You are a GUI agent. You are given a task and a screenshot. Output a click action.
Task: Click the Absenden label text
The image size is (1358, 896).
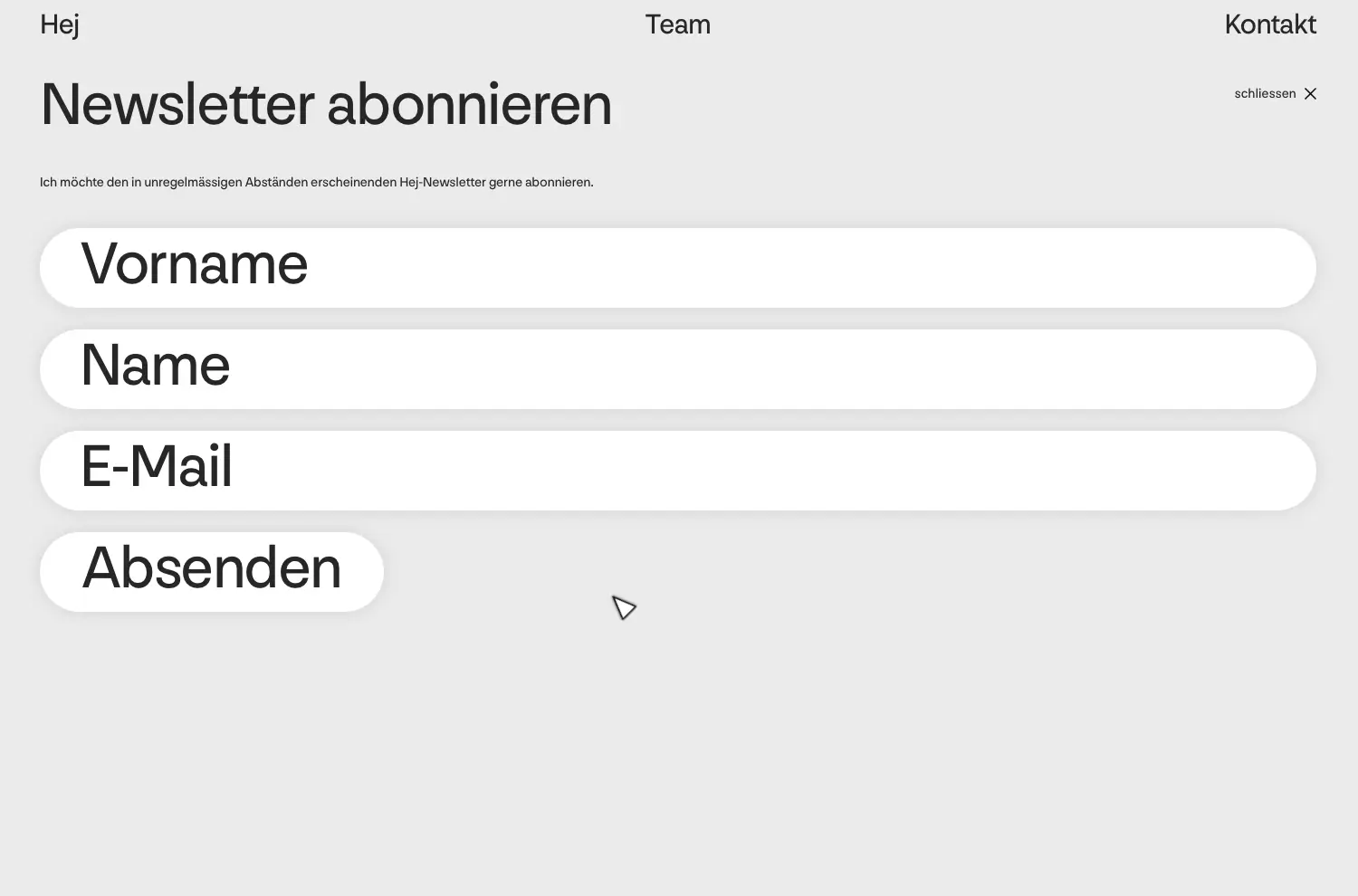pos(212,569)
